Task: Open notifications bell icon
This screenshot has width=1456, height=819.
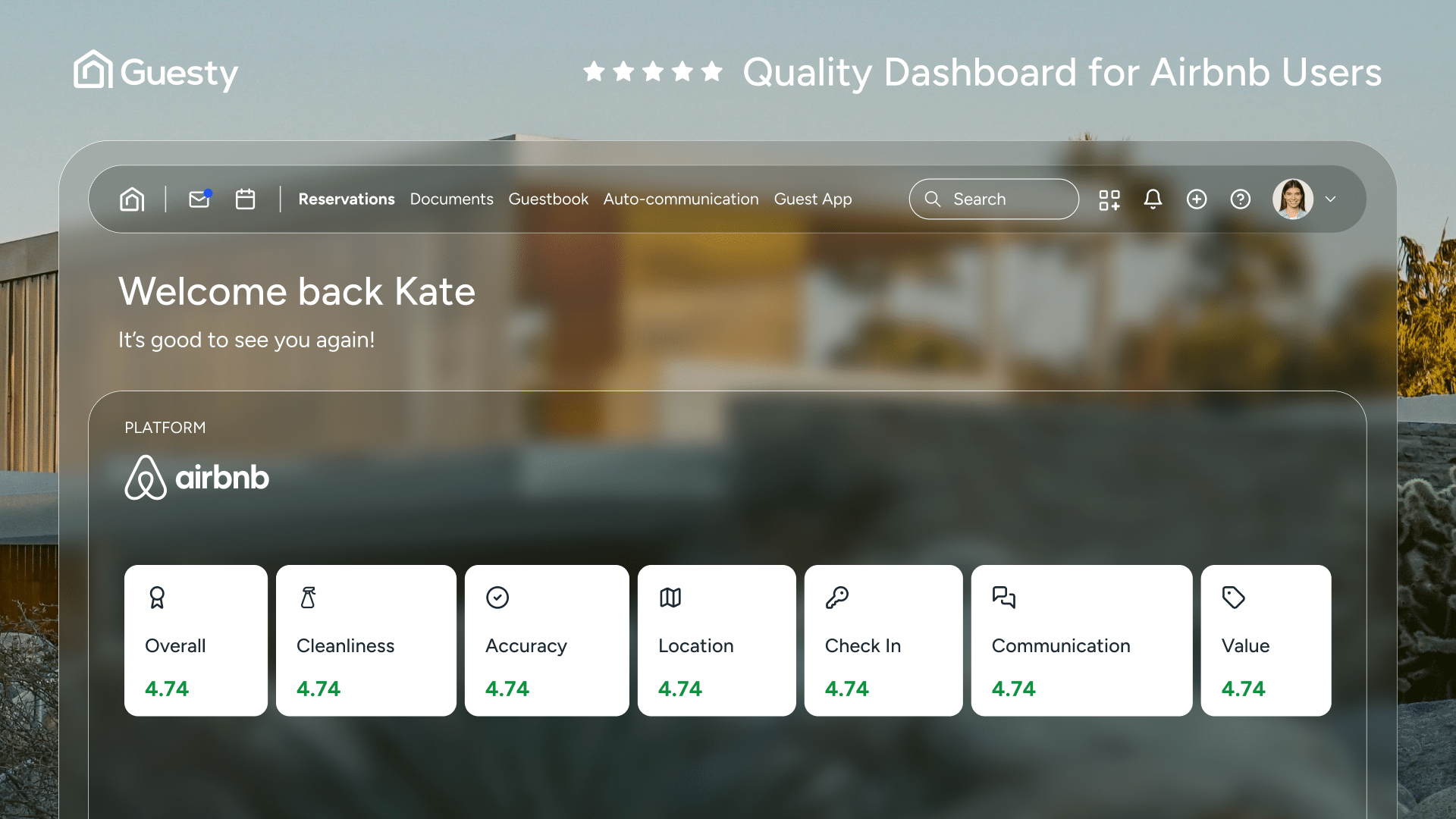Action: 1153,199
